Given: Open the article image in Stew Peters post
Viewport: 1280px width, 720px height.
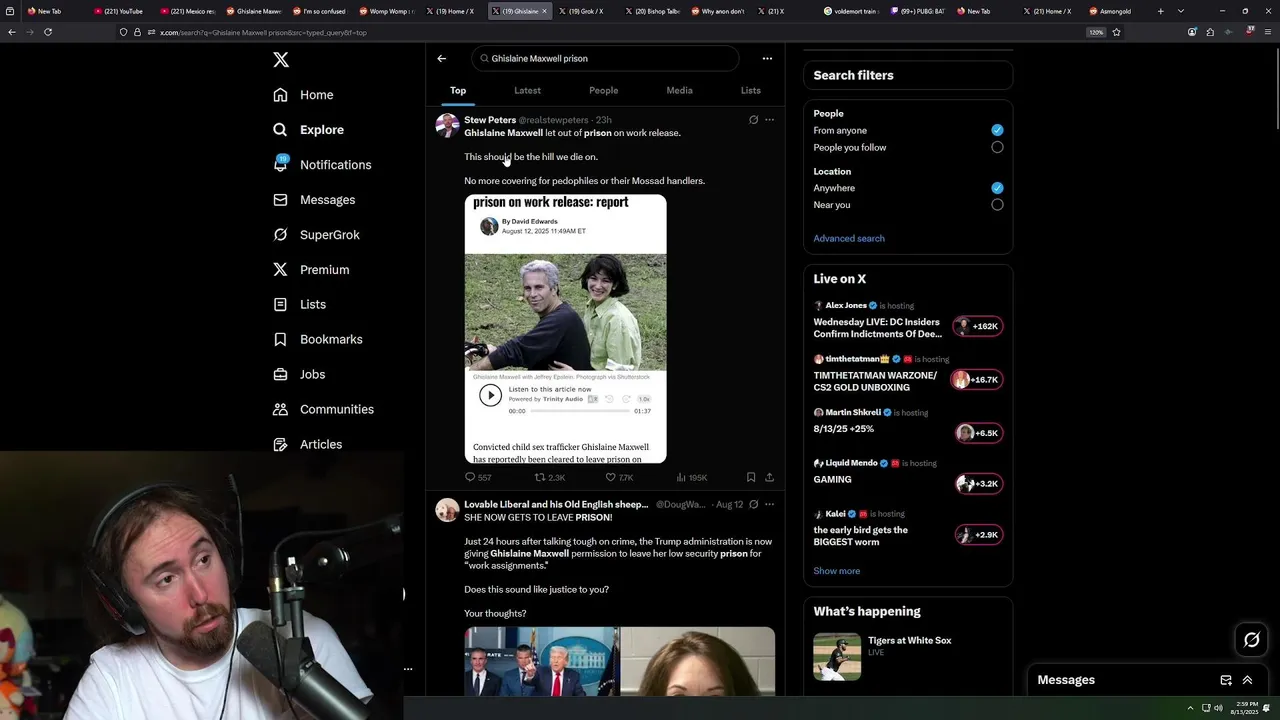Looking at the screenshot, I should point(565,329).
